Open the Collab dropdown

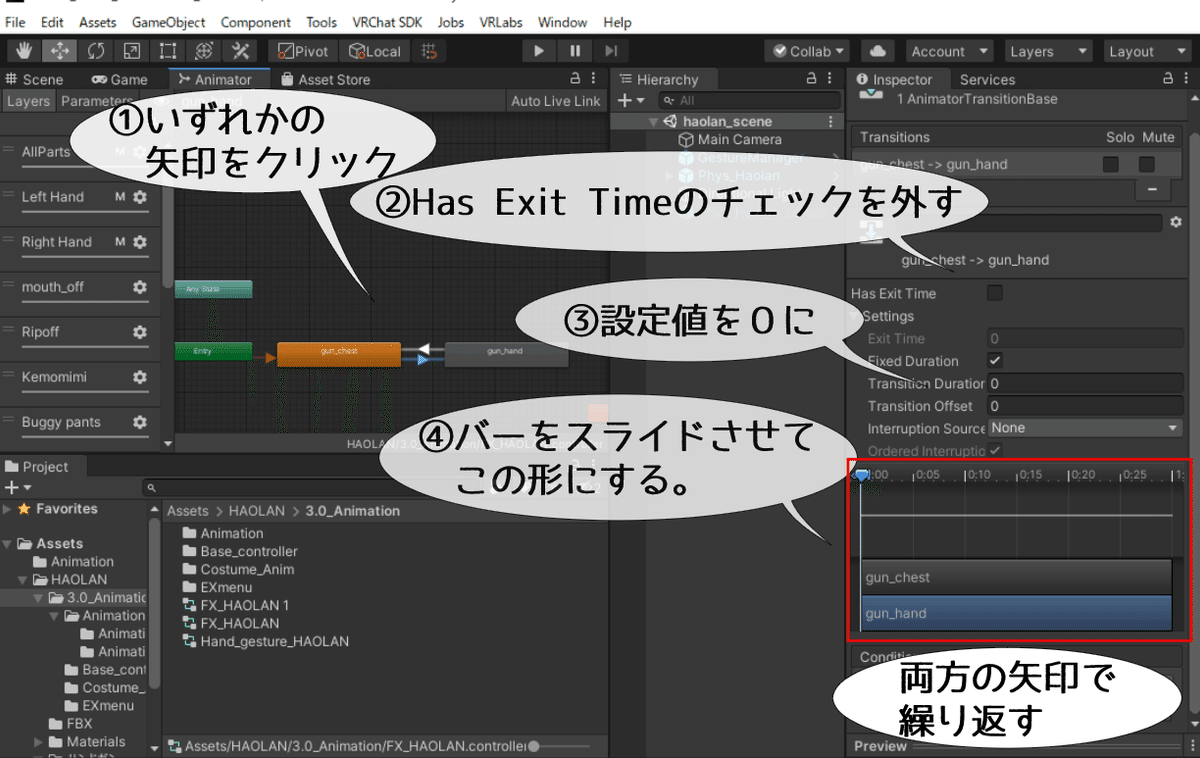[808, 51]
